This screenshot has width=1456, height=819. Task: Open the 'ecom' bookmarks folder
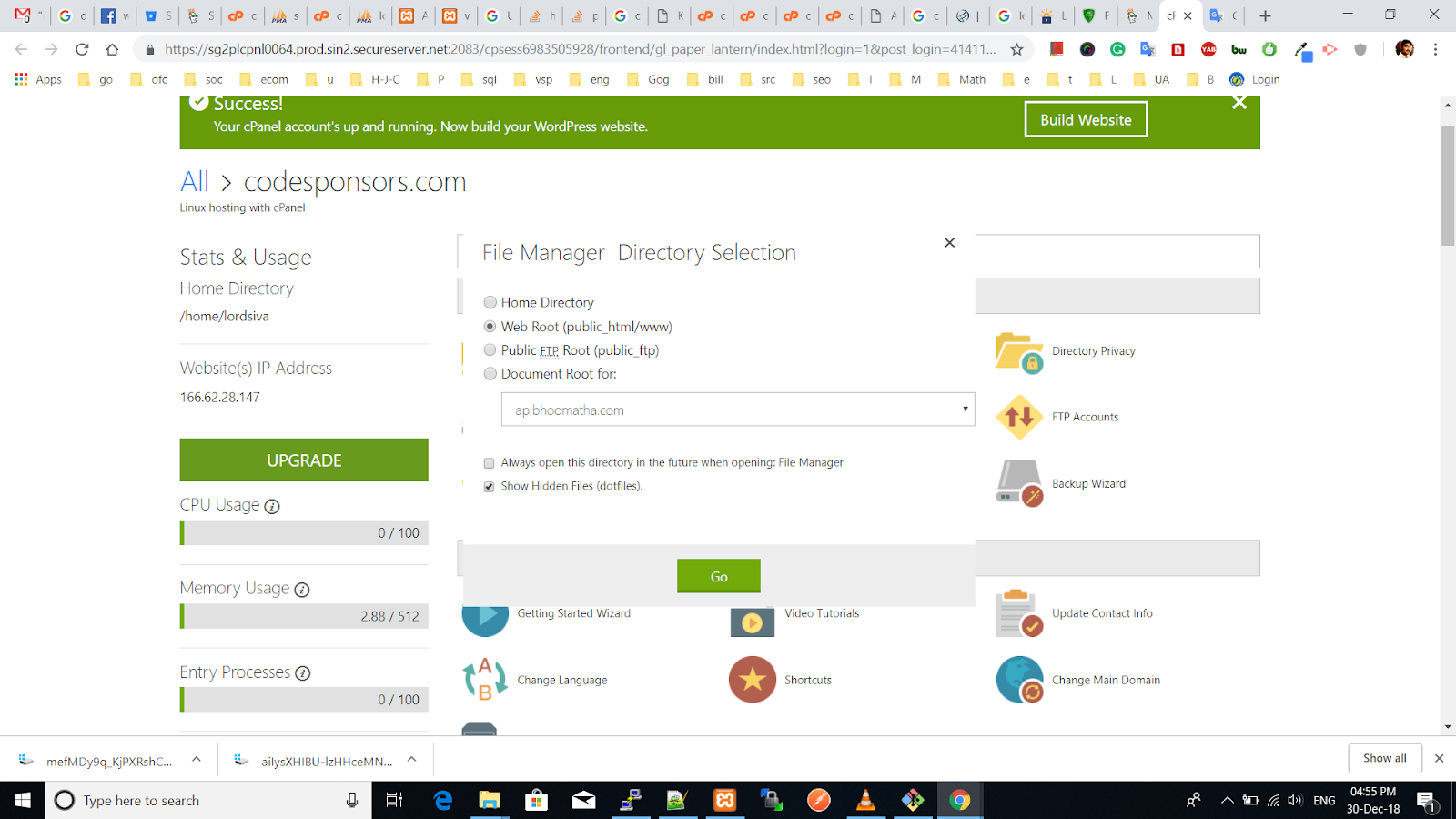264,79
